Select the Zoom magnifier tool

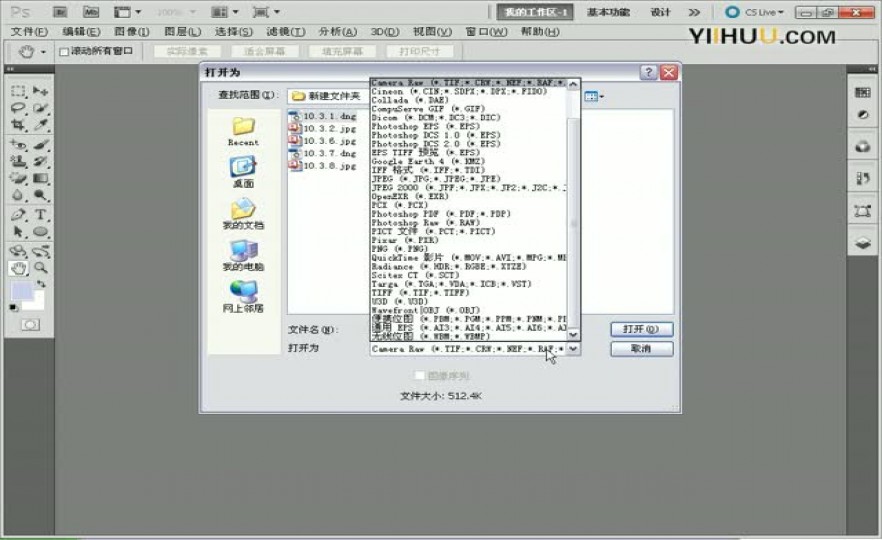coord(40,268)
